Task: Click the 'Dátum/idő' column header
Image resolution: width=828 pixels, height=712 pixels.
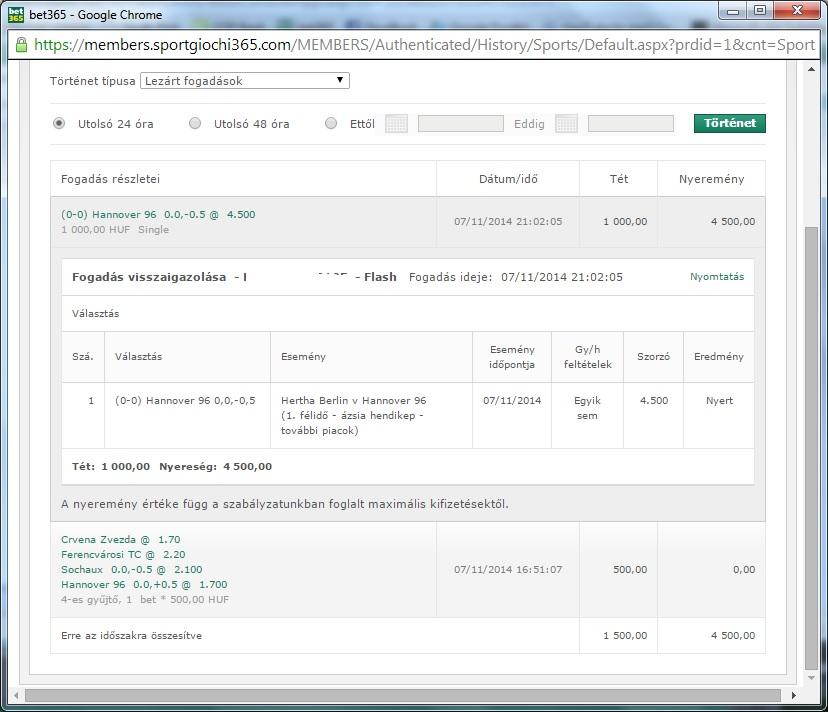Action: [x=508, y=179]
